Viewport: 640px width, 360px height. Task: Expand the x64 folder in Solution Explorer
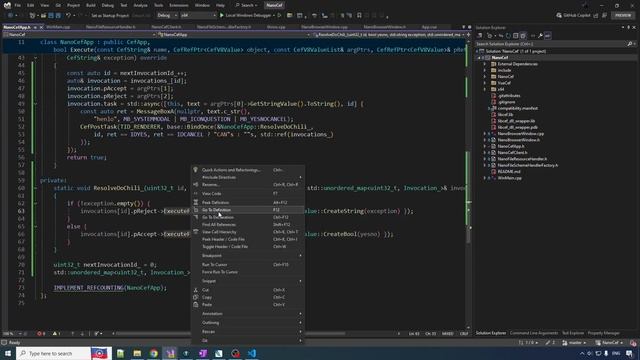(485, 89)
